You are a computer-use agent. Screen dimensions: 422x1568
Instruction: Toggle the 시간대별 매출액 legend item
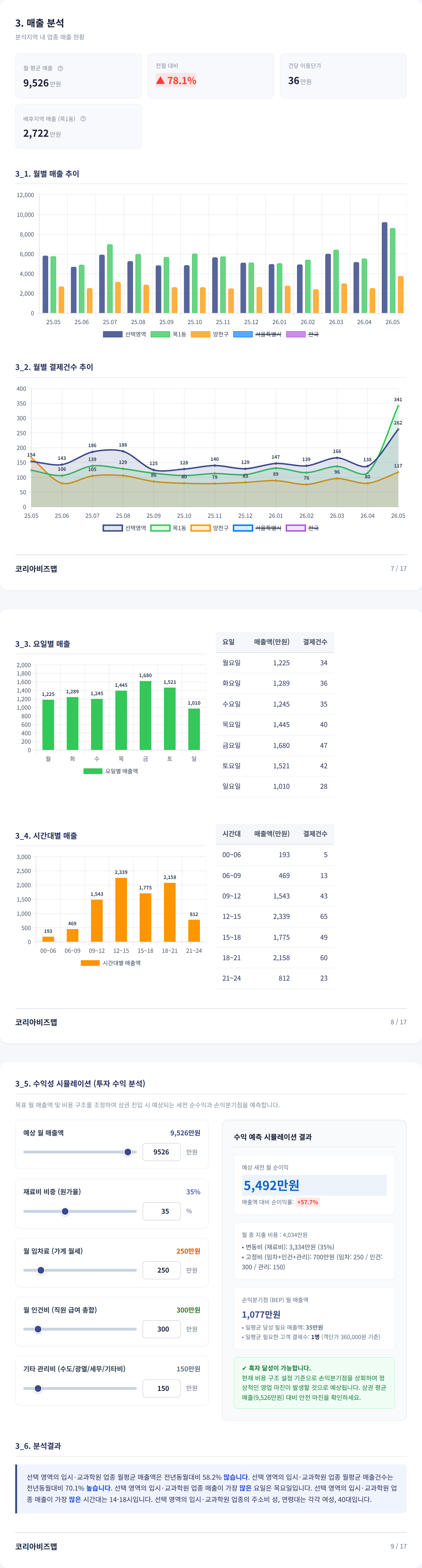[x=110, y=963]
